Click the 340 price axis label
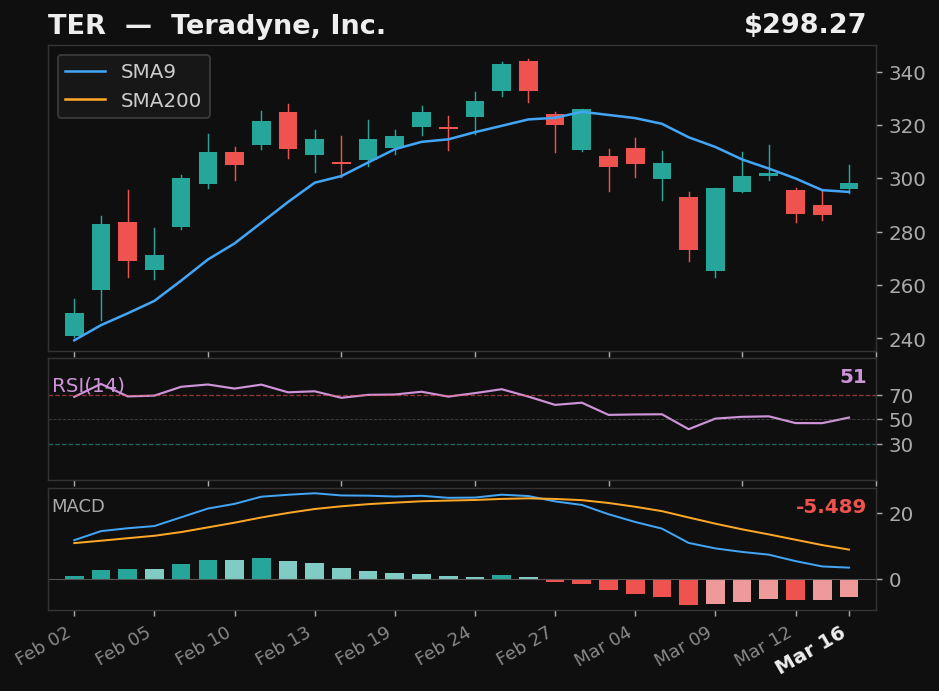 (907, 73)
